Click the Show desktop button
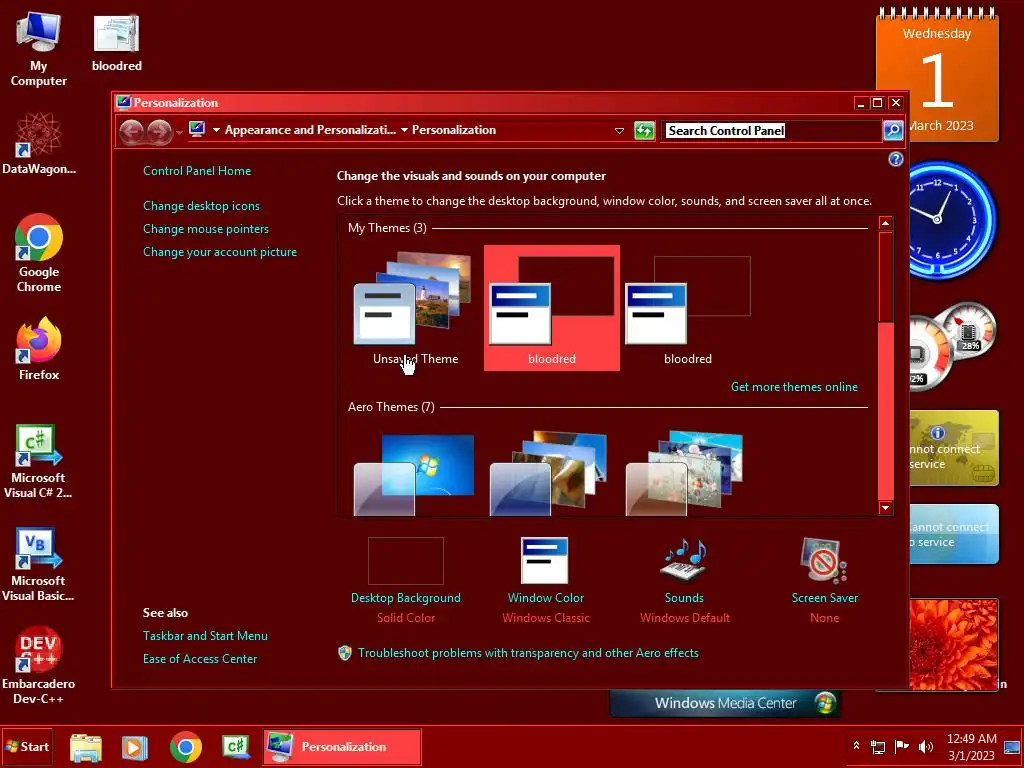The width and height of the screenshot is (1024, 768). [x=1012, y=746]
